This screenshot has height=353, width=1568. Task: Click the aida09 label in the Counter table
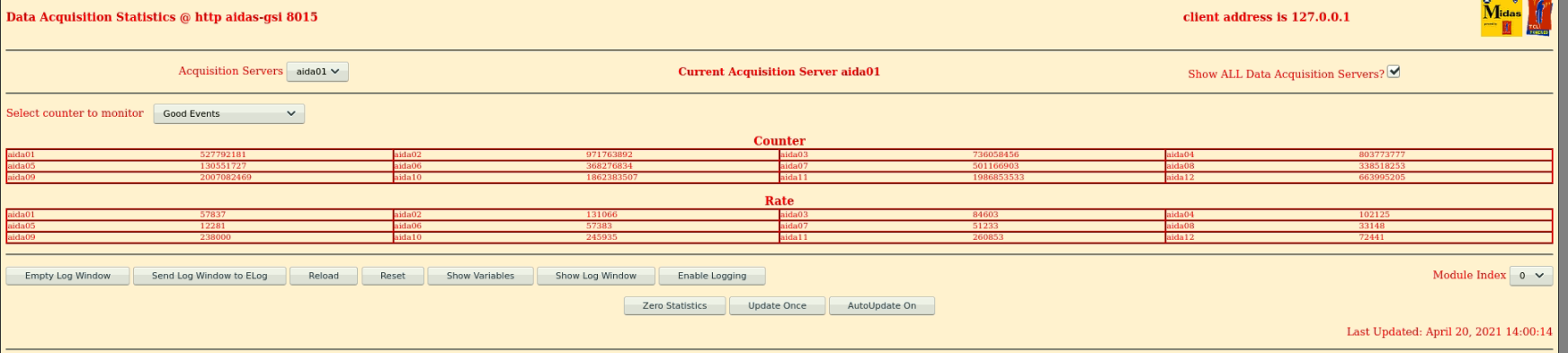tap(22, 178)
